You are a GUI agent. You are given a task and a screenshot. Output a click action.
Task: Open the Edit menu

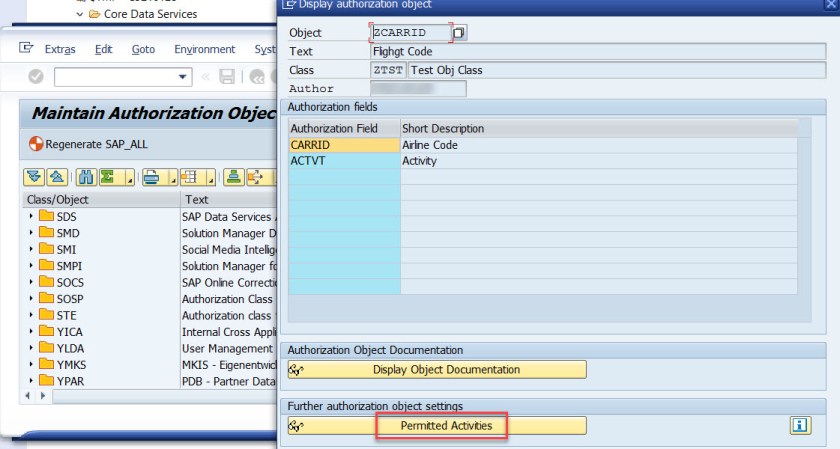tap(103, 49)
